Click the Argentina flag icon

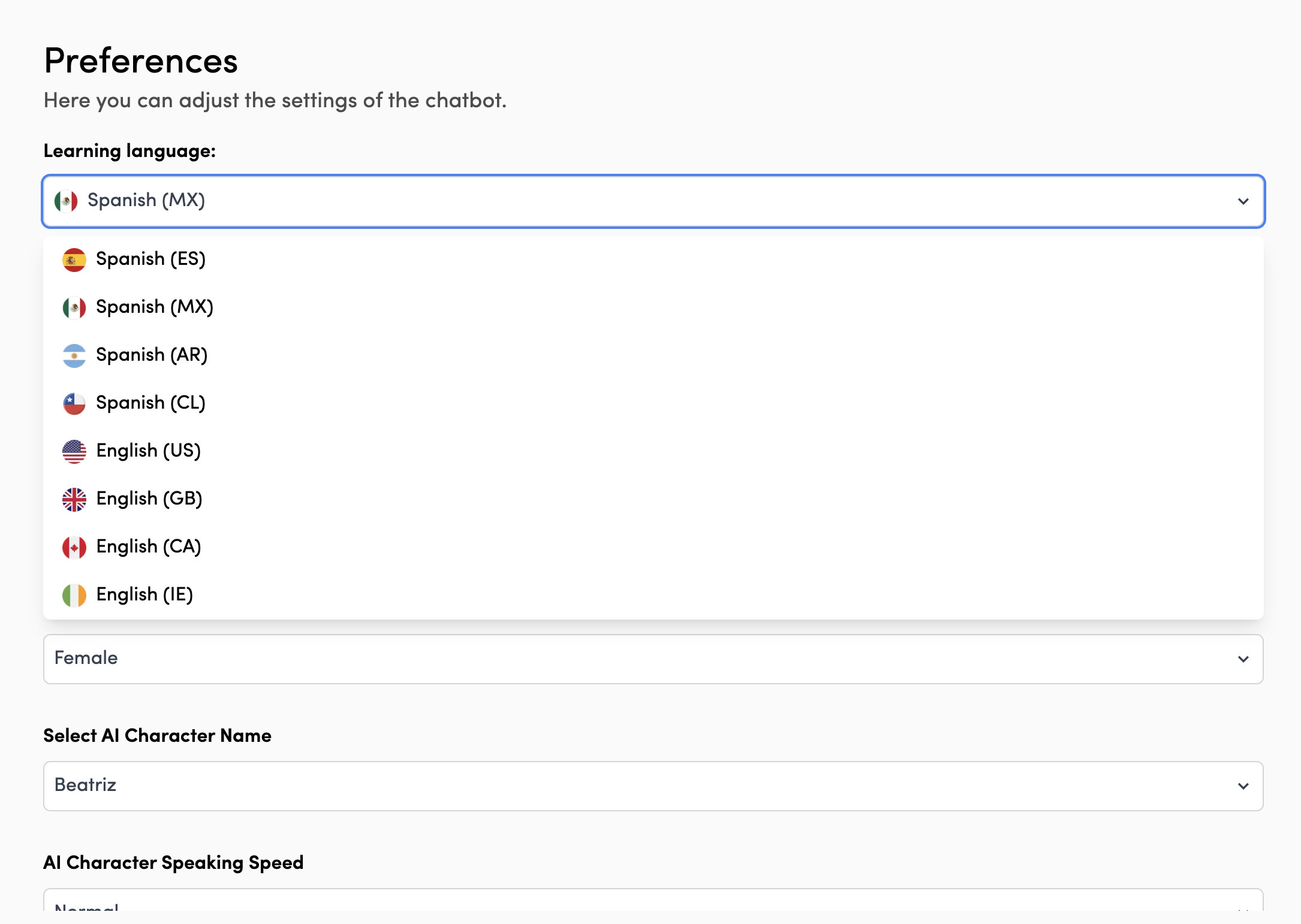[x=74, y=356]
